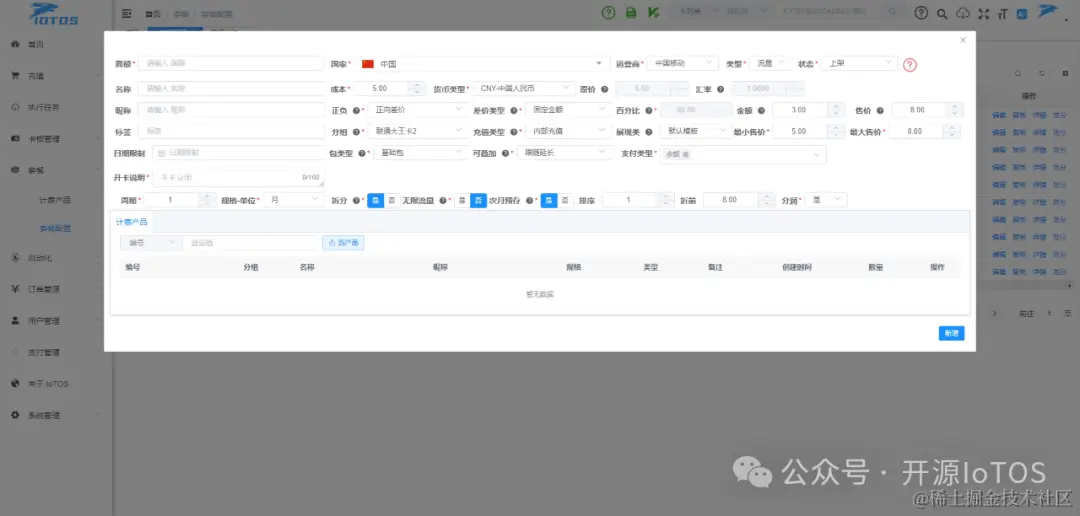Click the 周期 stepper arrows
This screenshot has height=516, width=1080.
(x=207, y=200)
